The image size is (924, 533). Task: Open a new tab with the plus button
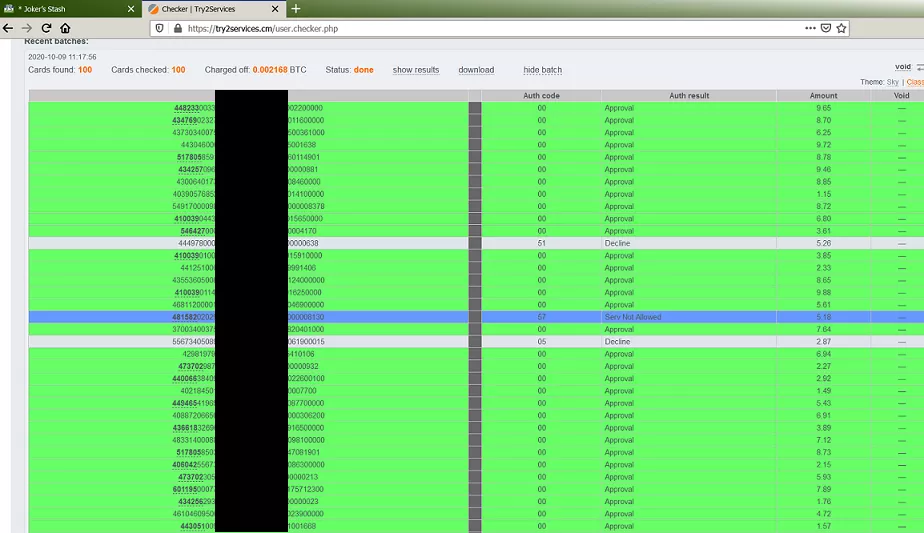[296, 9]
